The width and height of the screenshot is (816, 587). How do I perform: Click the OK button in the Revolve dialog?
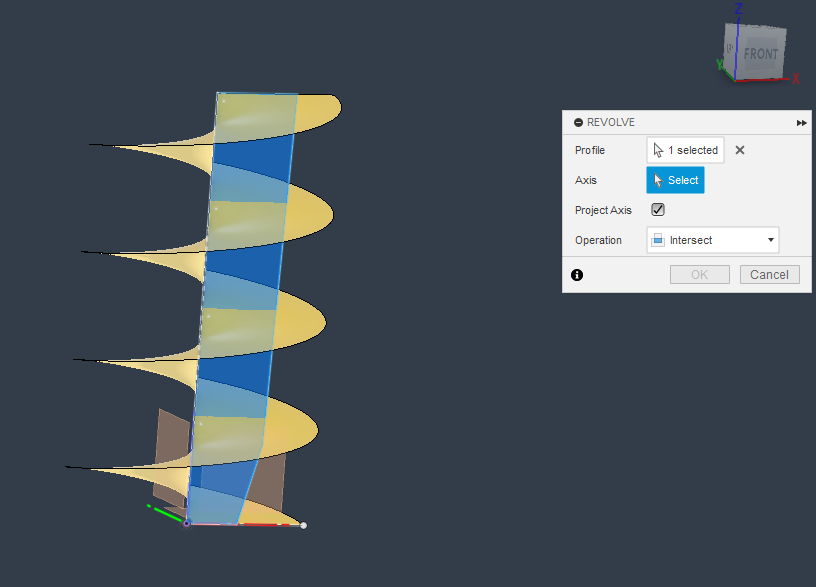[699, 274]
